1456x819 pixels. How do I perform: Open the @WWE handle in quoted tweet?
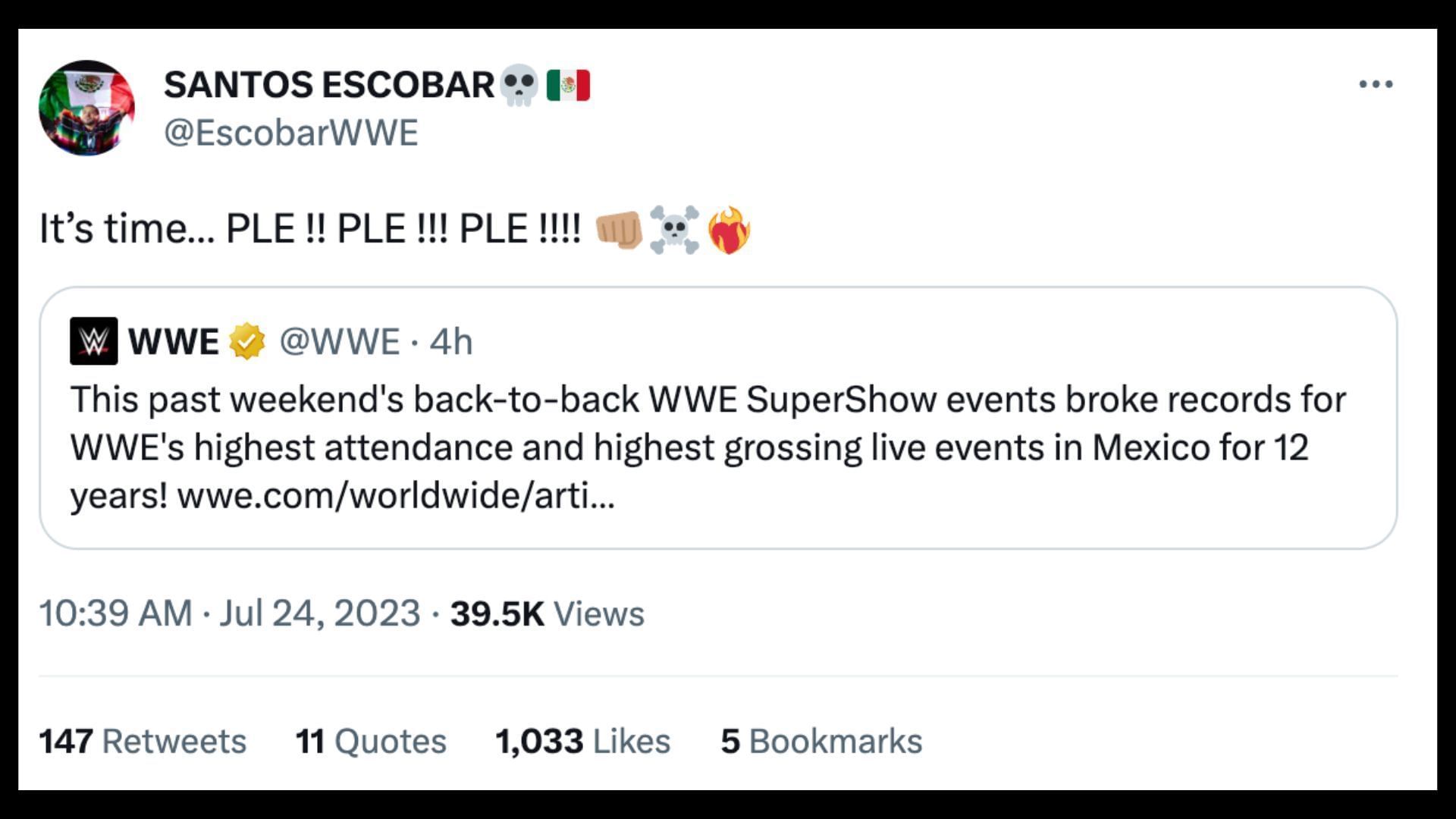click(x=339, y=341)
